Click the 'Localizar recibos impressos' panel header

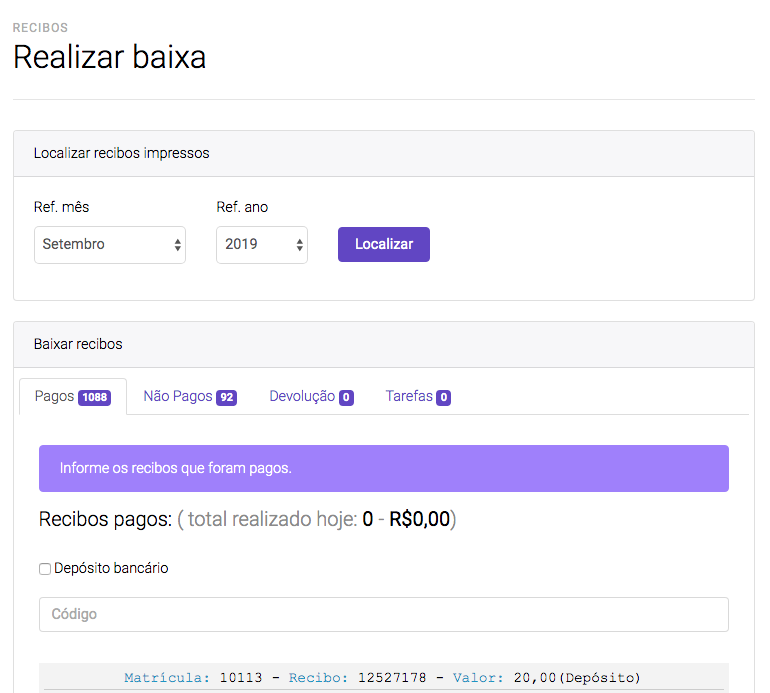(x=383, y=154)
